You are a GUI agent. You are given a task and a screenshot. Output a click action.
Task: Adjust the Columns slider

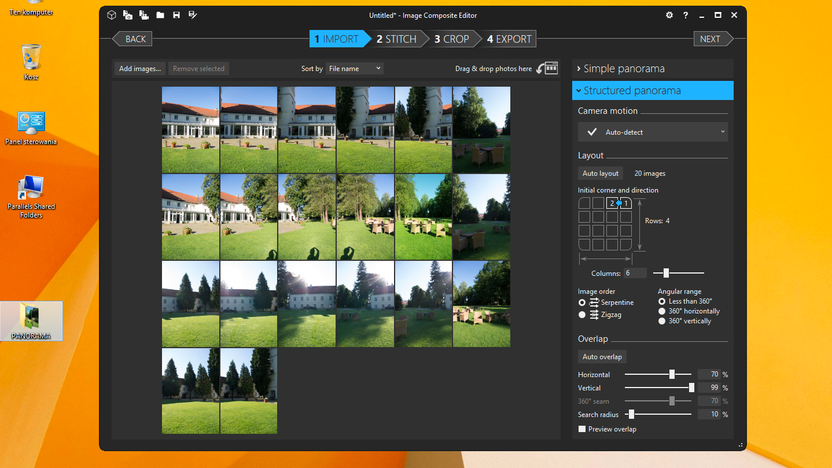point(666,273)
